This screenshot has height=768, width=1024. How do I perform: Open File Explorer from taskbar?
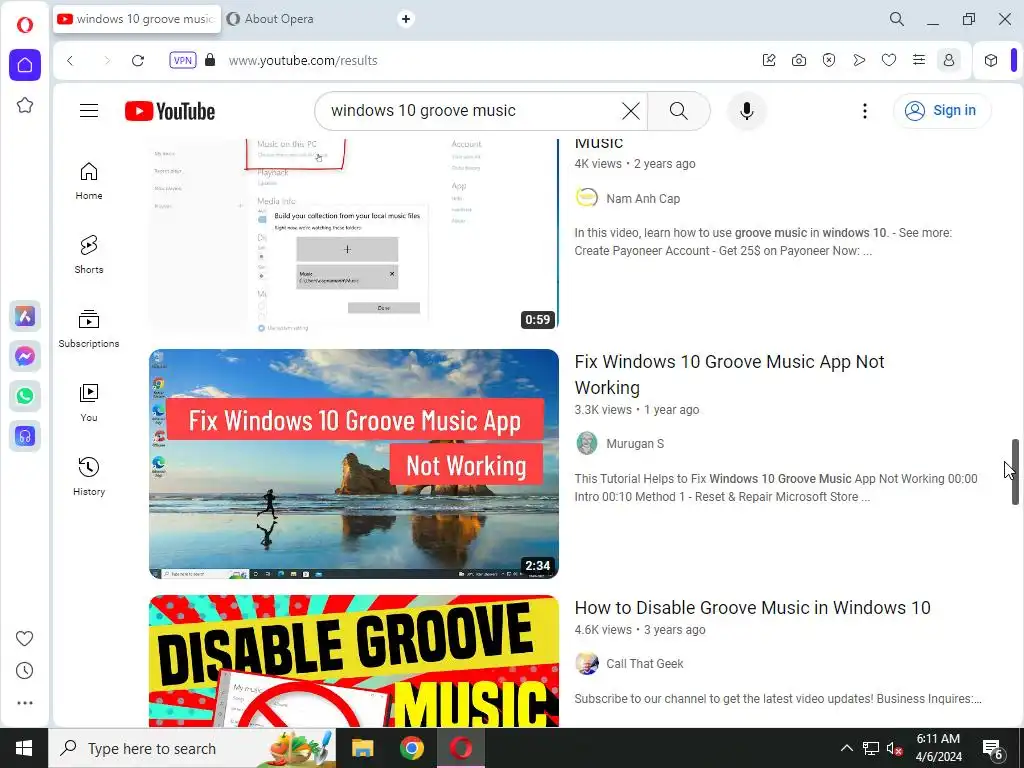[x=362, y=748]
